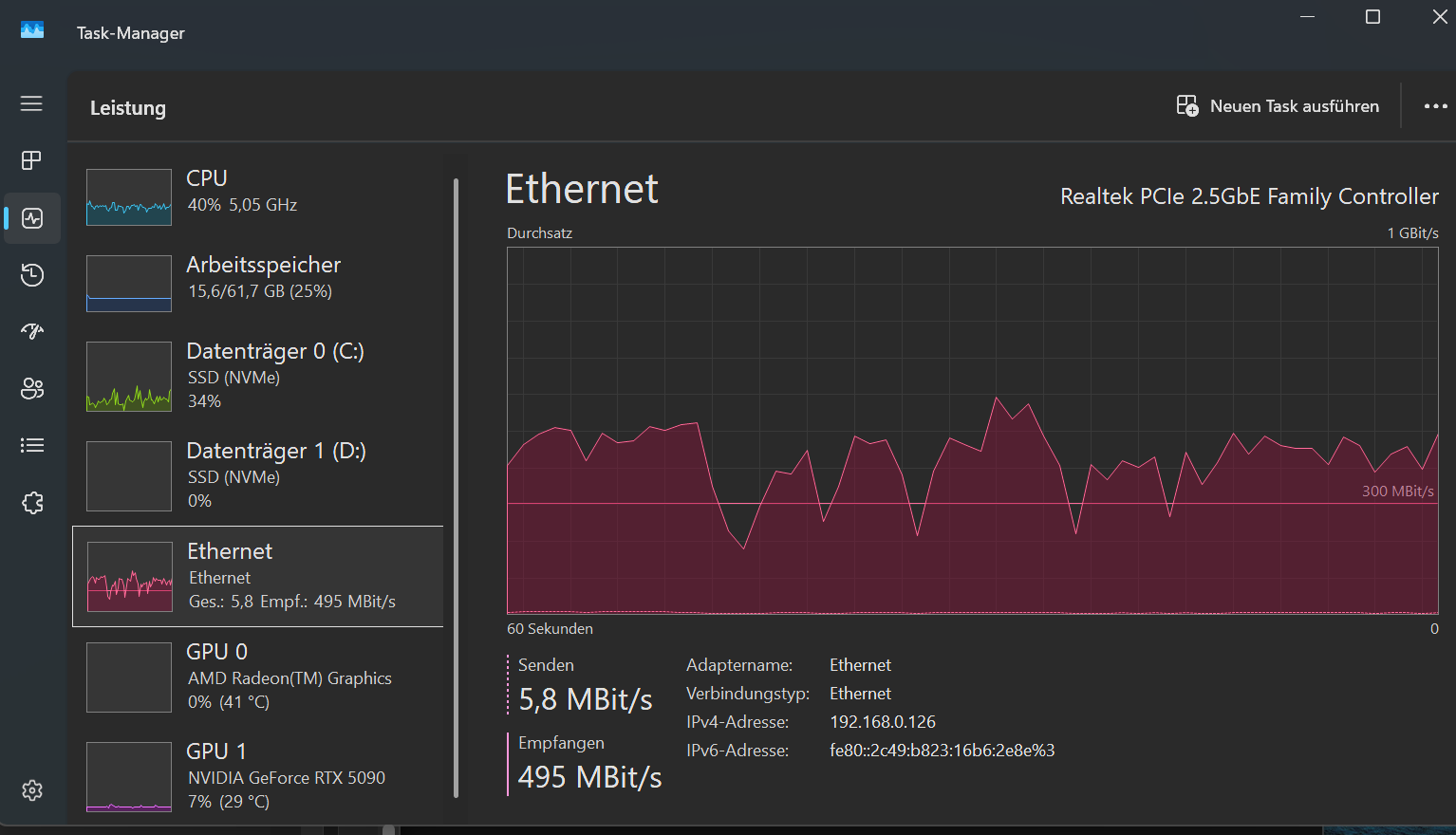The width and height of the screenshot is (1456, 835).
Task: Click Realtek PCIe 2.5GbE Family Controller text
Action: tap(1249, 196)
